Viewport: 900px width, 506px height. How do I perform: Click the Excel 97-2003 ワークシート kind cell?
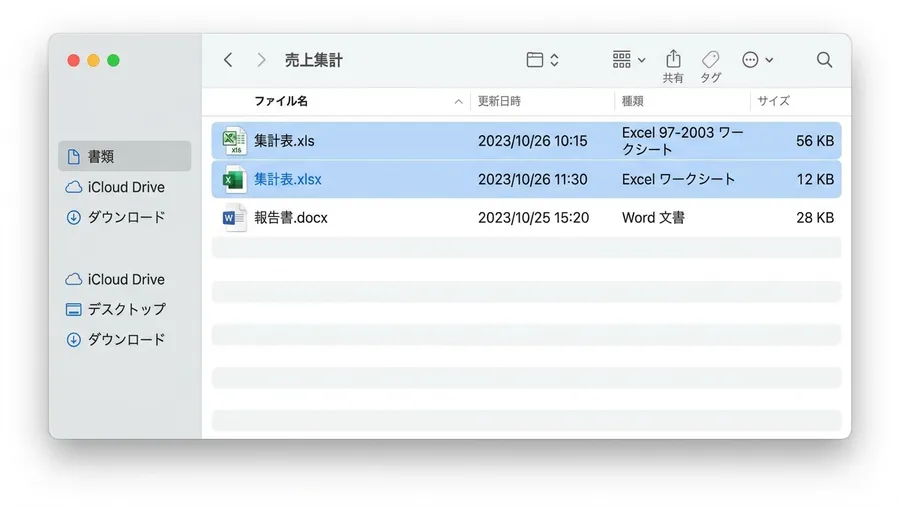click(682, 141)
